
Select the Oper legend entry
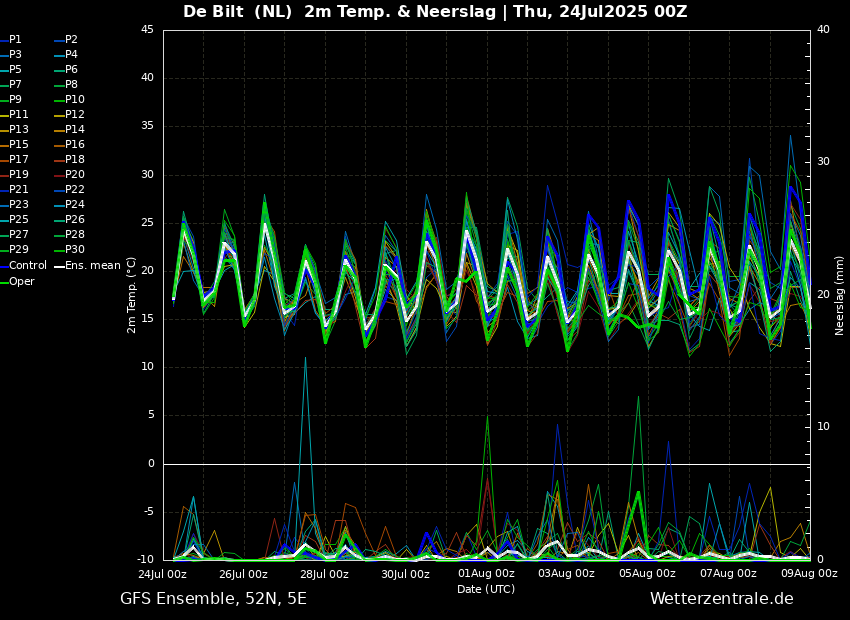[x=21, y=281]
